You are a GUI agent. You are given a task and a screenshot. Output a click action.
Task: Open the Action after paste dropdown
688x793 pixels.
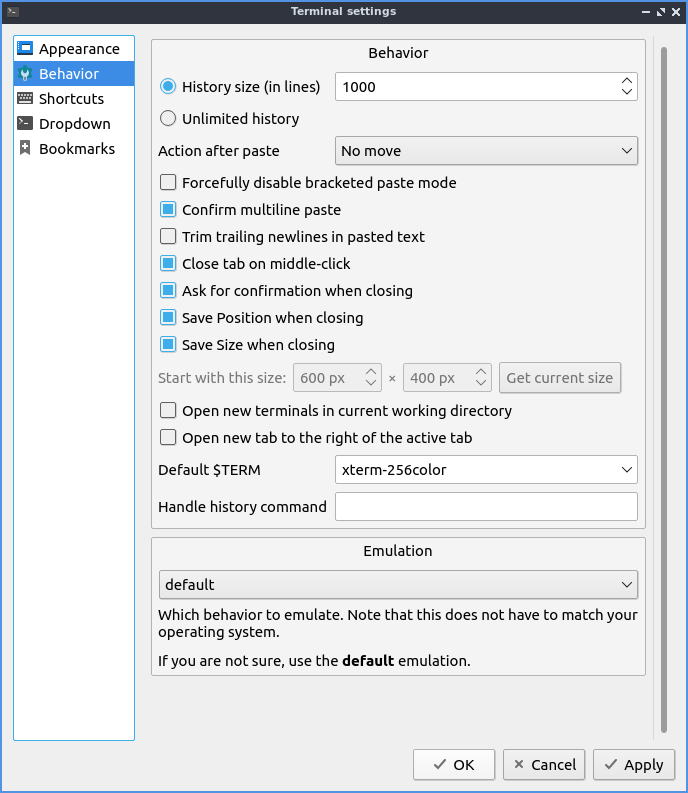[485, 151]
